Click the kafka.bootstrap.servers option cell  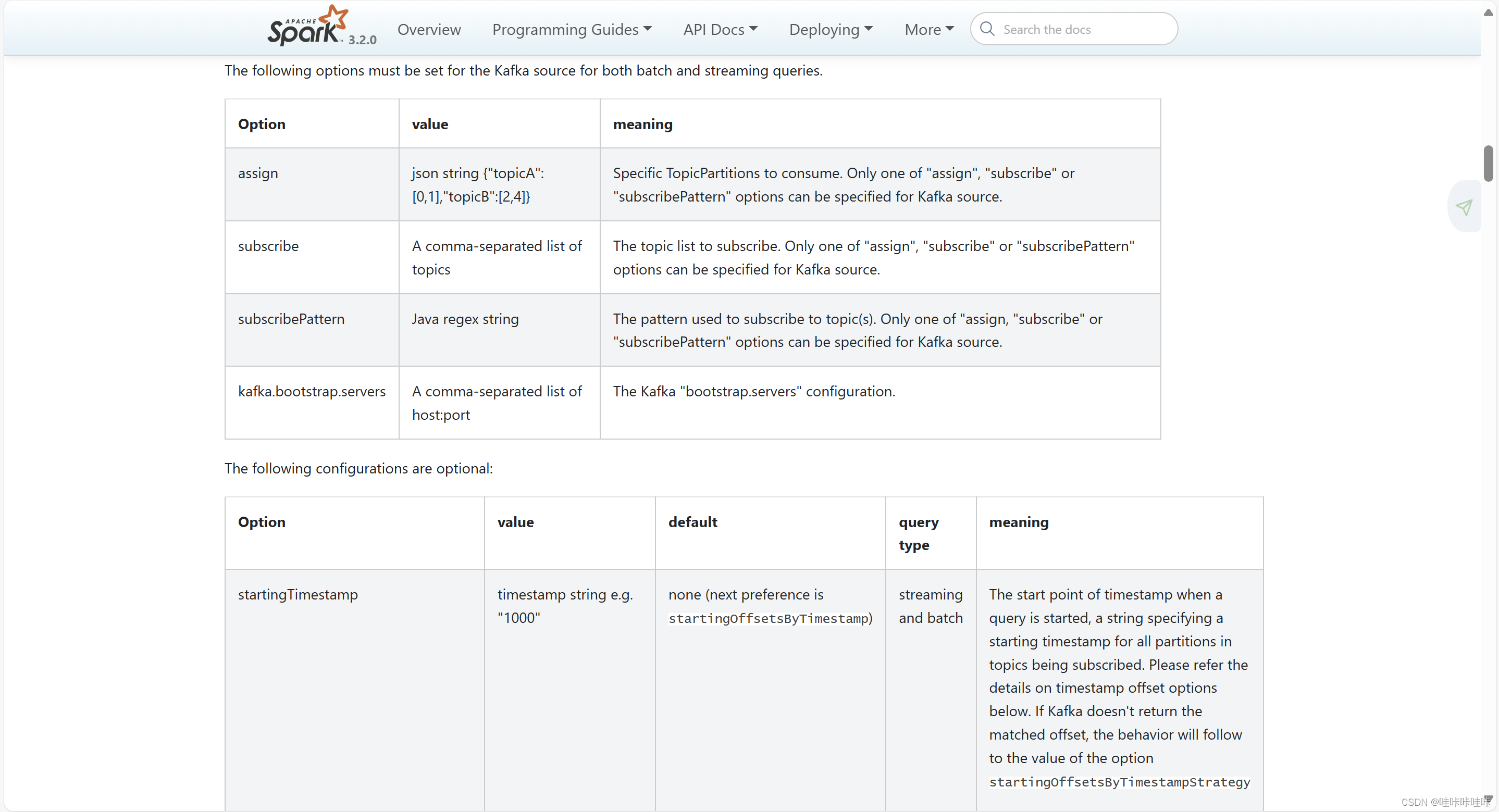coord(312,392)
